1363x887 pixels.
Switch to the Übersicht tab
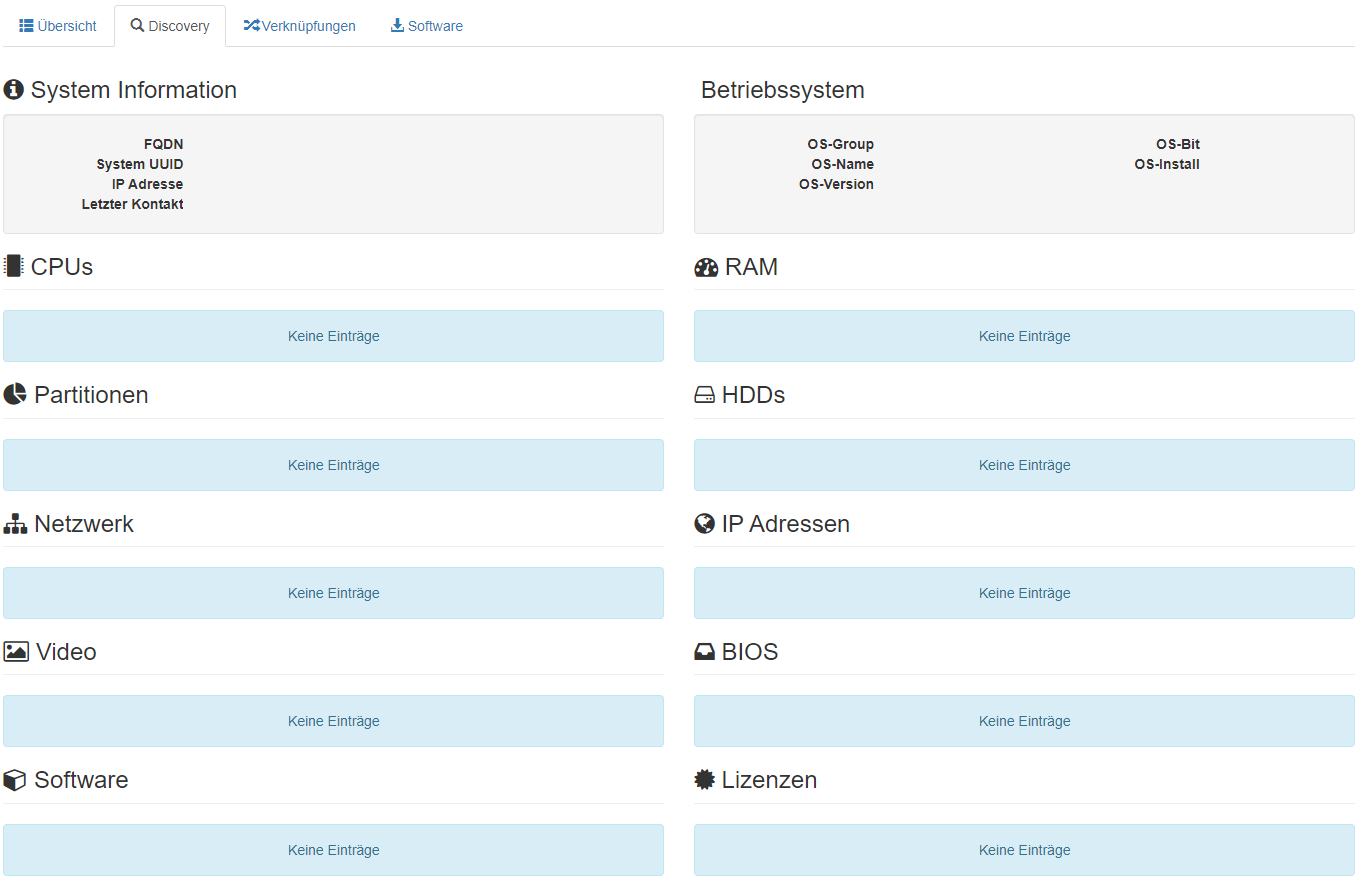click(57, 25)
